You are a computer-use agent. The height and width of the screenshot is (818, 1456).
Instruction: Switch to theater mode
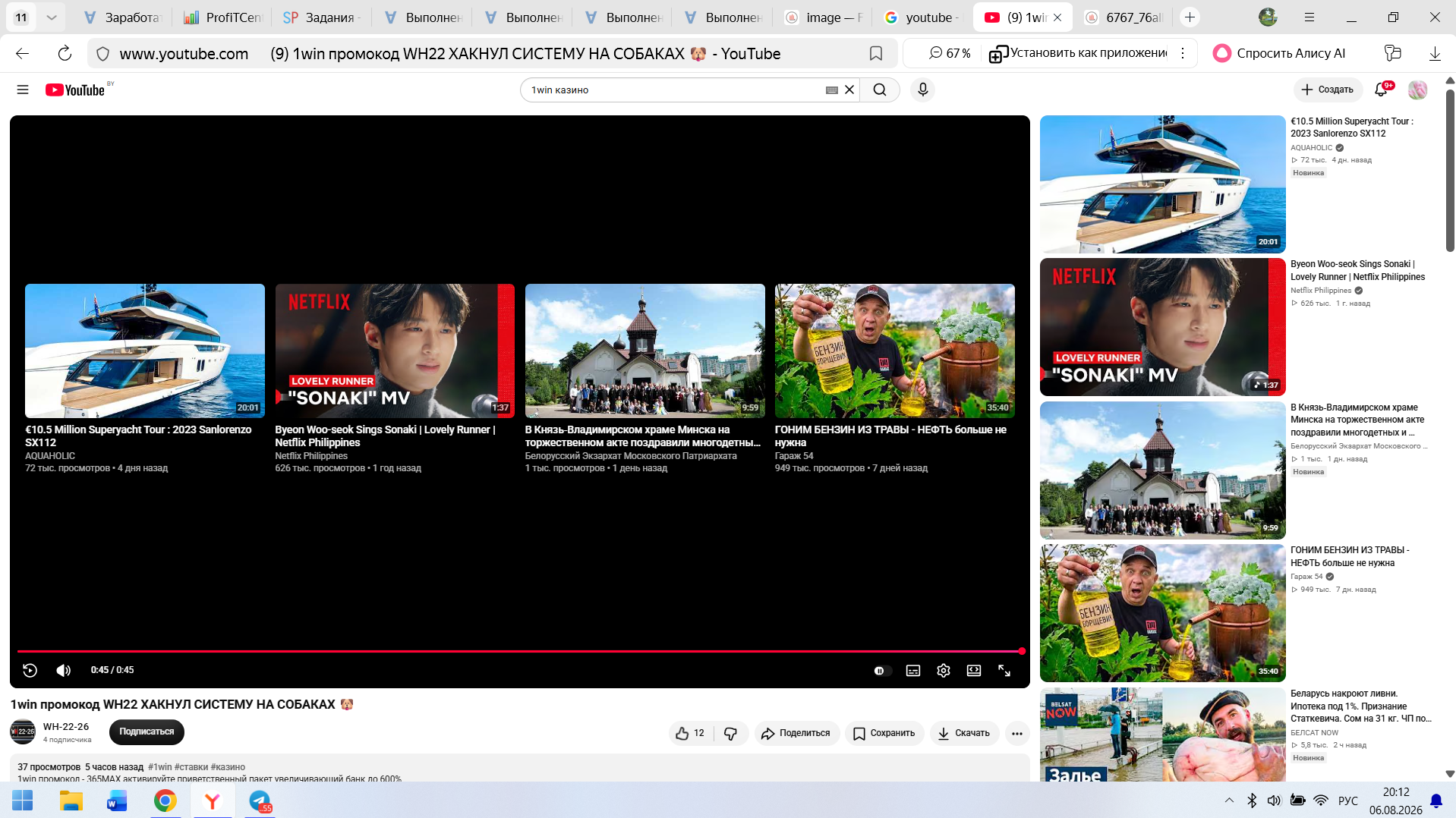point(974,671)
